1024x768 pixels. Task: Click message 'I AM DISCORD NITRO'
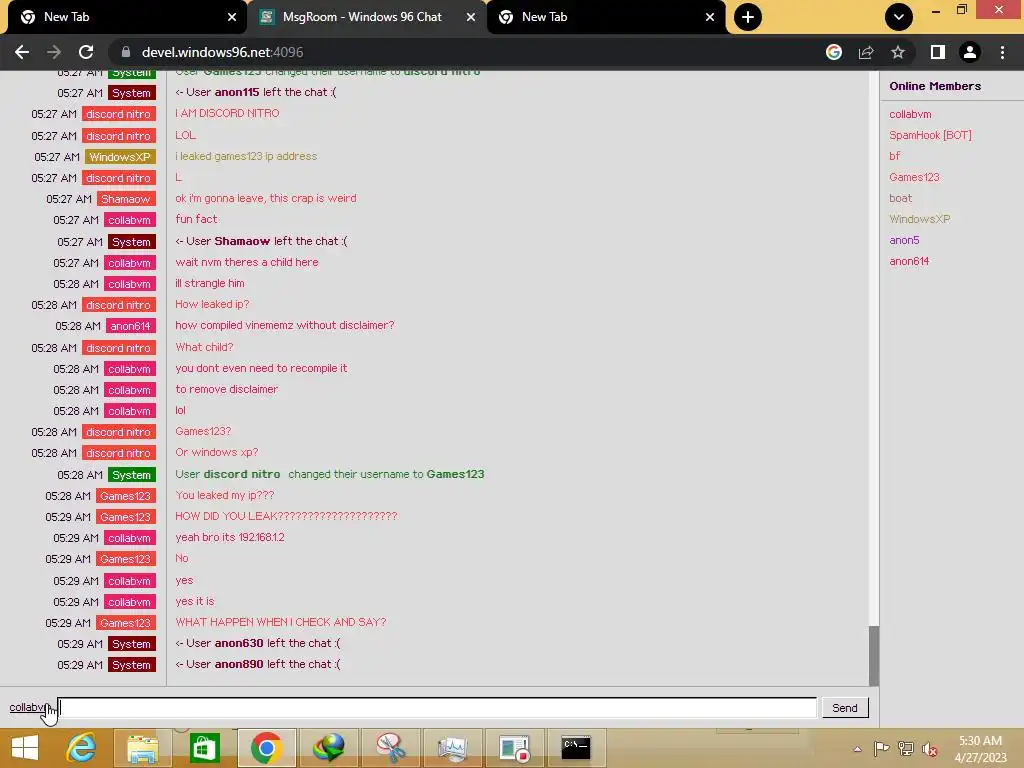(227, 113)
